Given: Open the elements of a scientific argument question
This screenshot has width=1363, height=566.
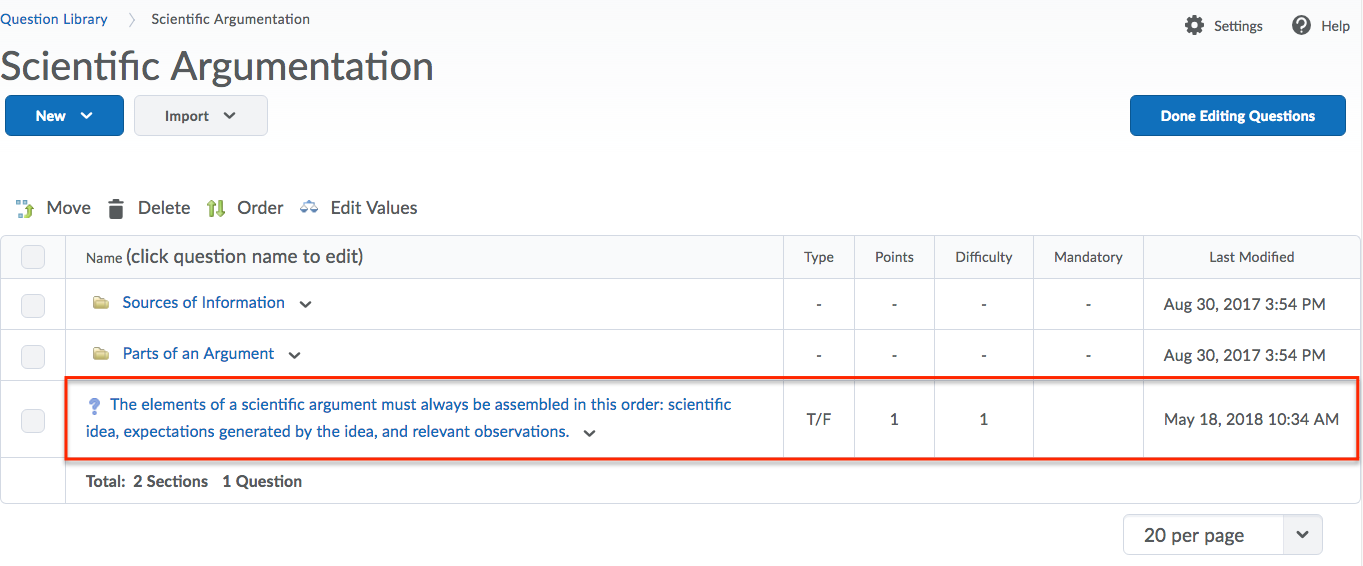Looking at the screenshot, I should (420, 418).
